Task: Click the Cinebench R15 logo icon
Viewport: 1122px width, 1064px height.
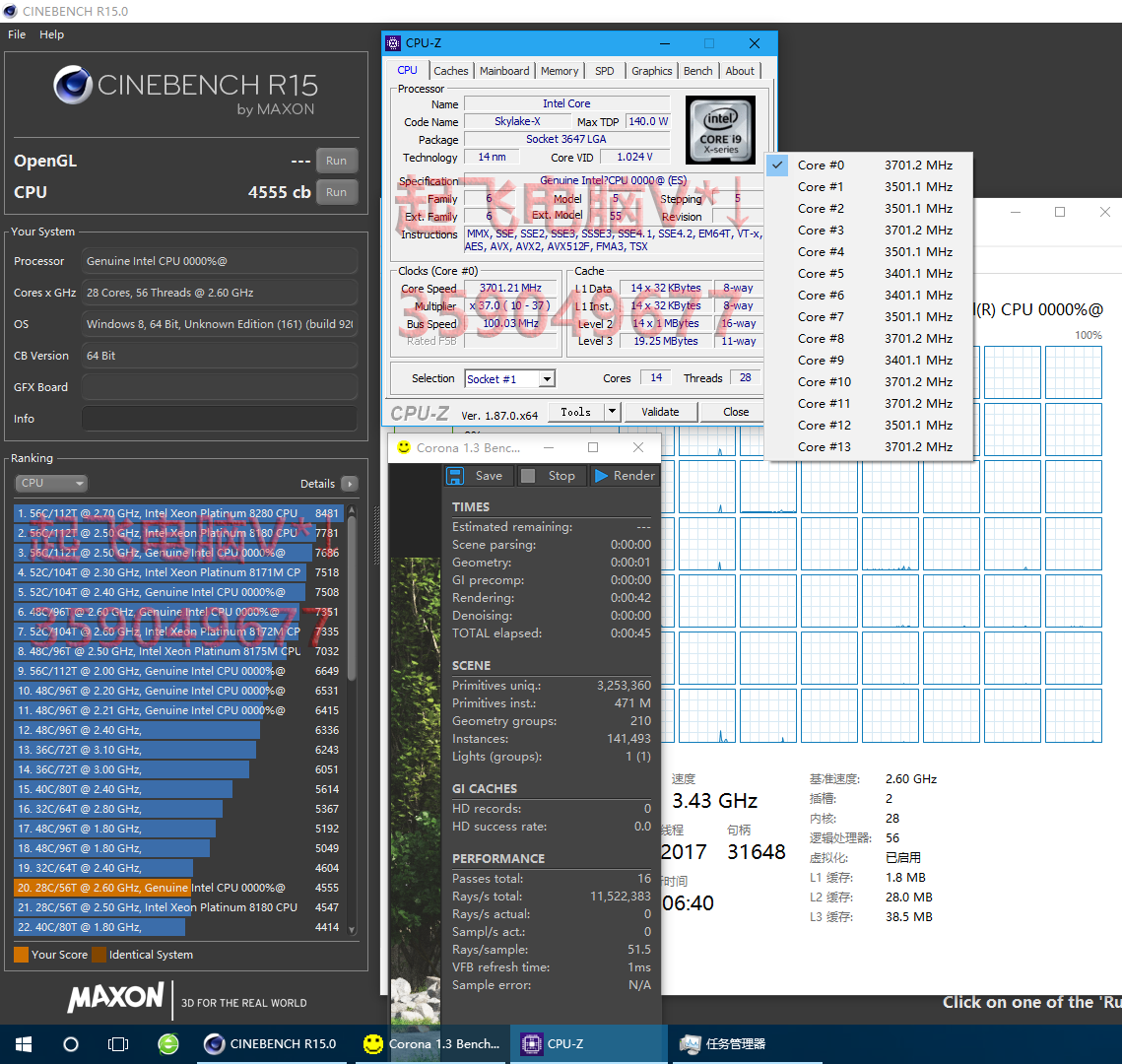Action: click(73, 85)
